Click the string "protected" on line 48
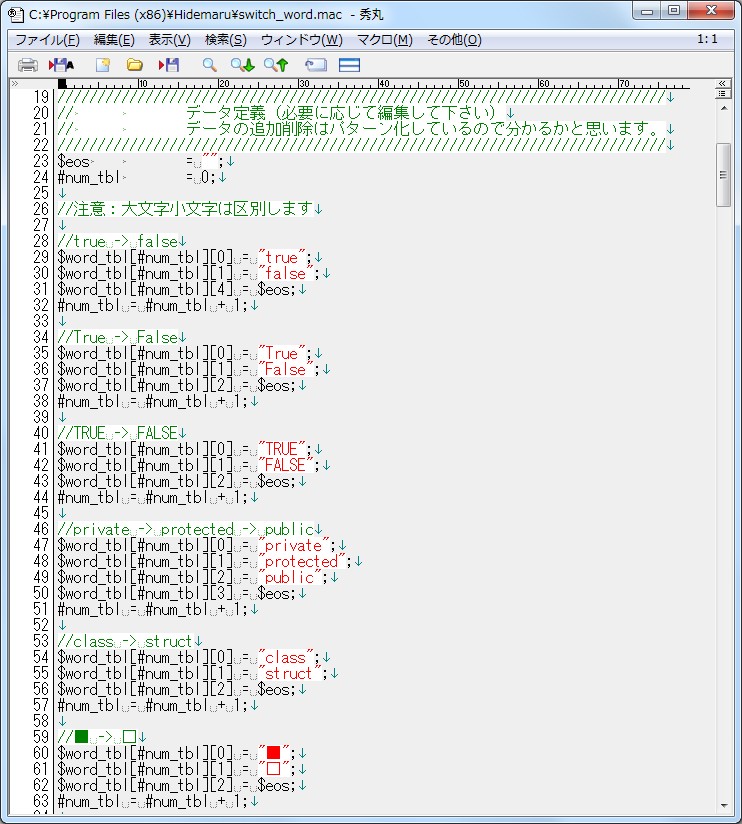 302,561
